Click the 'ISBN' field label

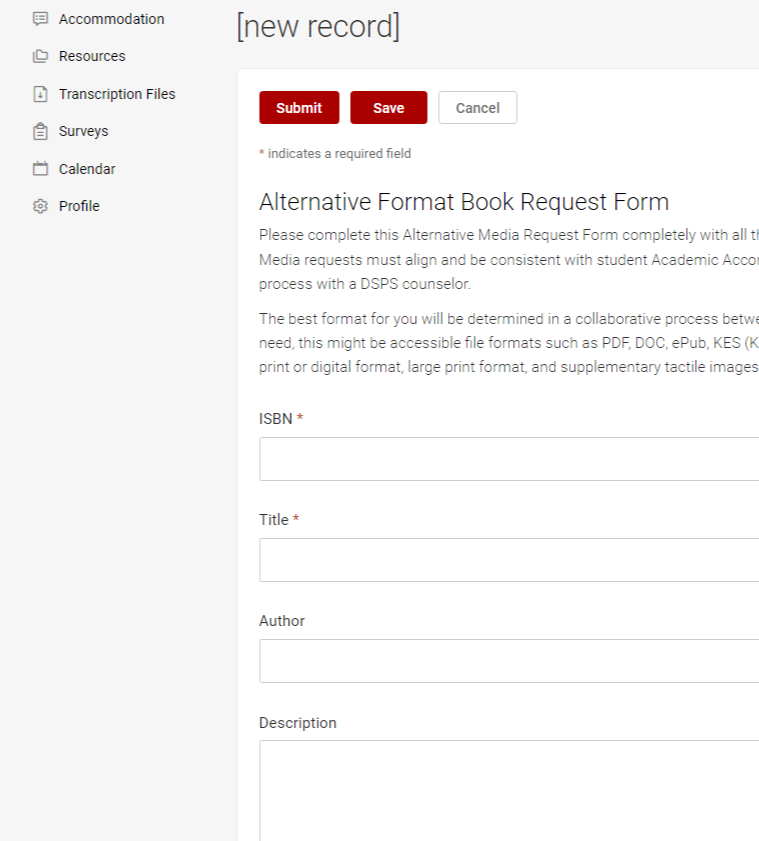coord(276,419)
